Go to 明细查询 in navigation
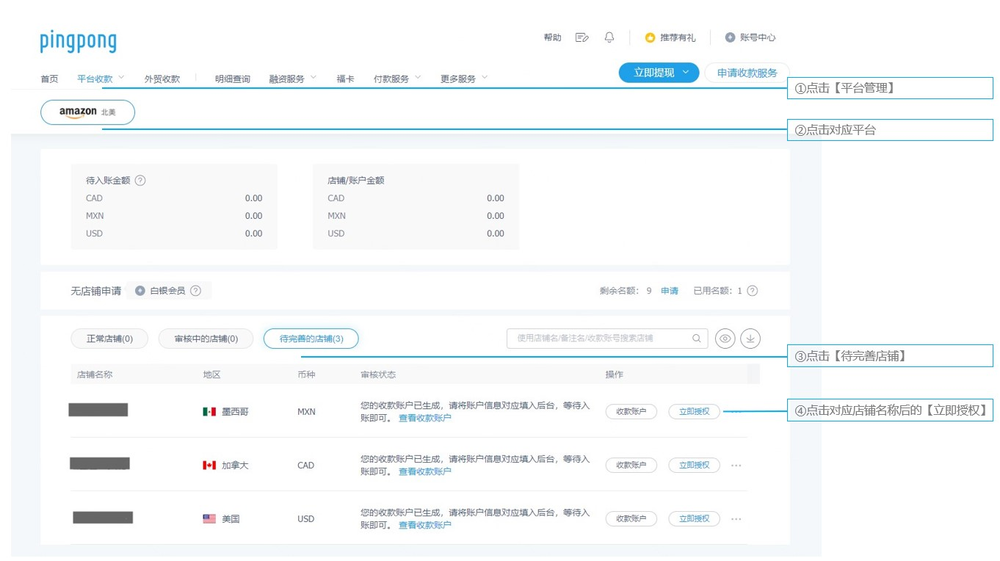The height and width of the screenshot is (561, 1000). [232, 79]
